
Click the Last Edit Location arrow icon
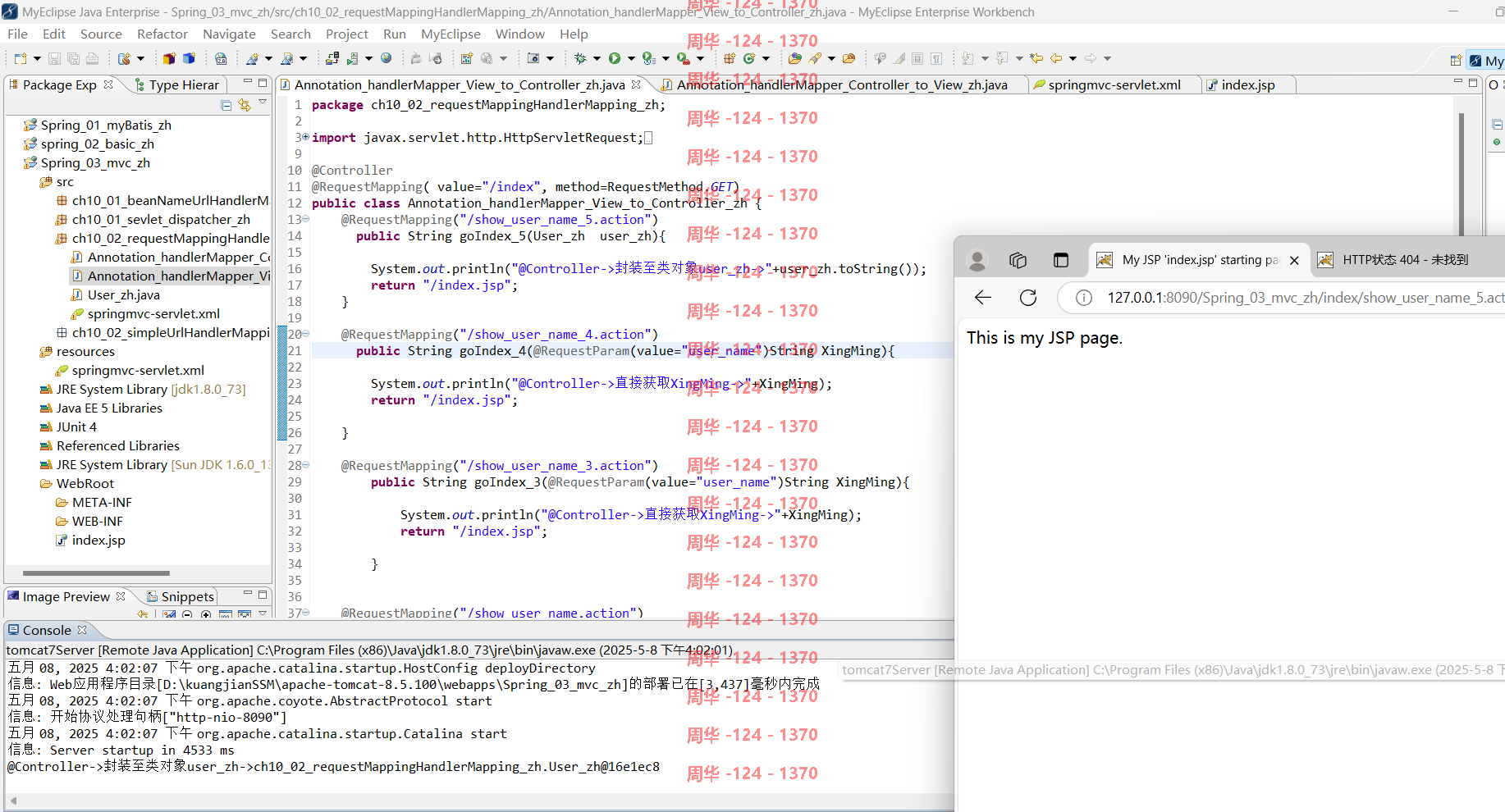coord(1036,58)
